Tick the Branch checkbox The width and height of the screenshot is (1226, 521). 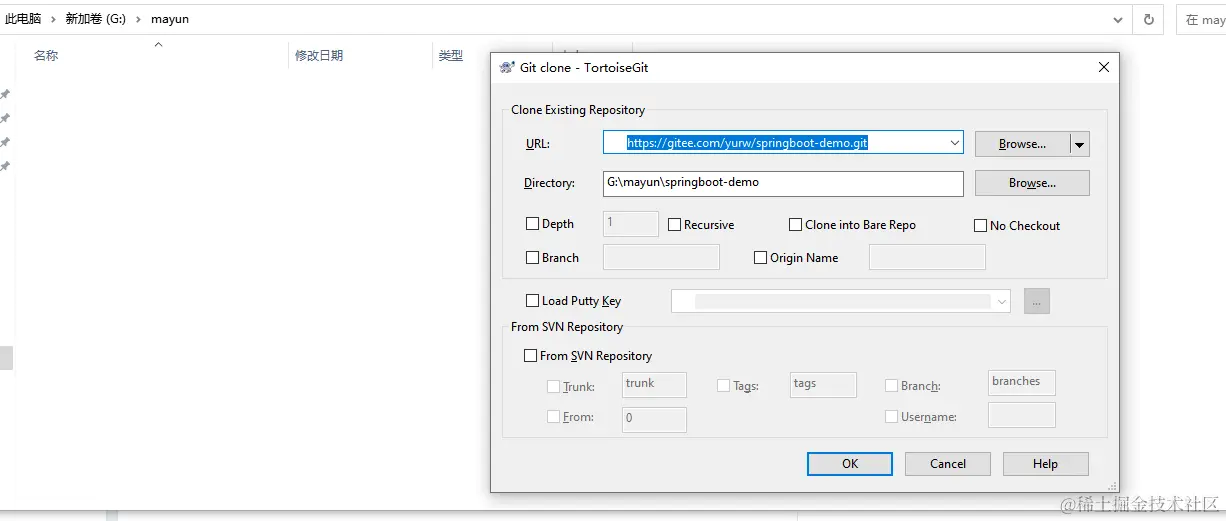pyautogui.click(x=532, y=258)
